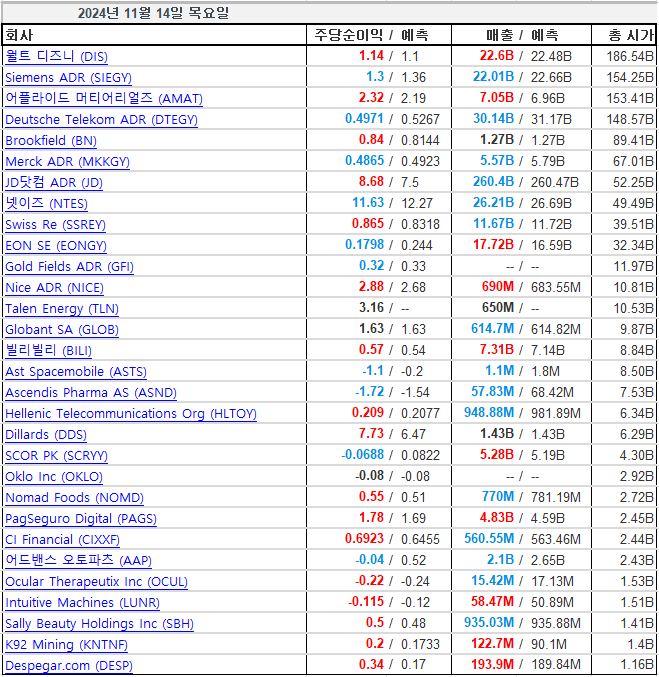This screenshot has width=659, height=677.
Task: Click SCOR EPS value -0.0688
Action: tap(363, 455)
